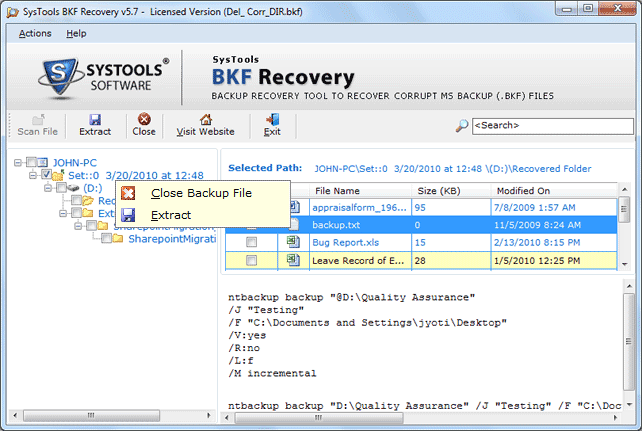Toggle the checkbox of the Ext folder node
Viewport: 642px width, 431px height.
click(76, 213)
